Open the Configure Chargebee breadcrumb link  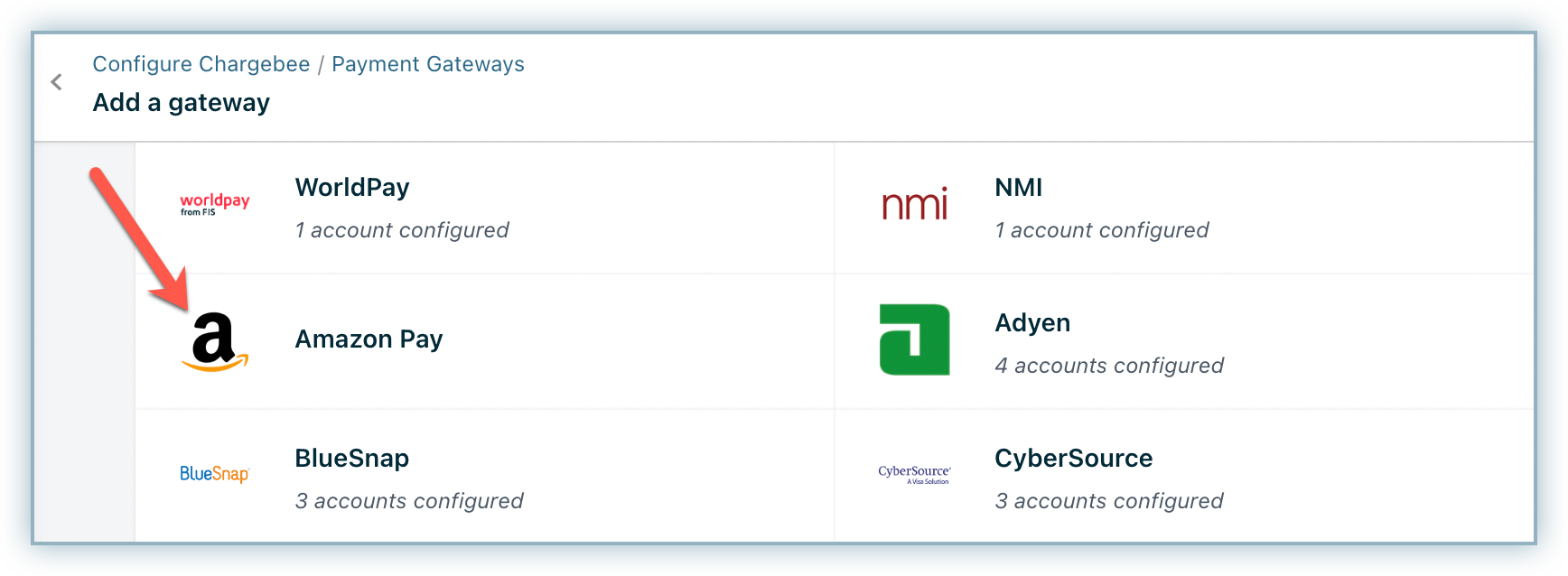[x=201, y=64]
